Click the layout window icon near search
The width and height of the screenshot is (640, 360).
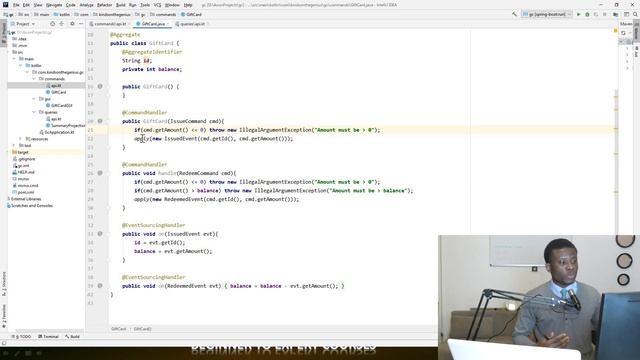coord(626,14)
